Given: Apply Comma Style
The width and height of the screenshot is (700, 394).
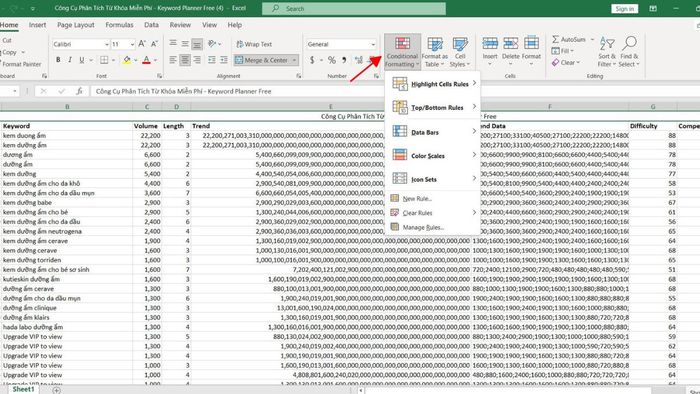Looking at the screenshot, I should [x=344, y=60].
